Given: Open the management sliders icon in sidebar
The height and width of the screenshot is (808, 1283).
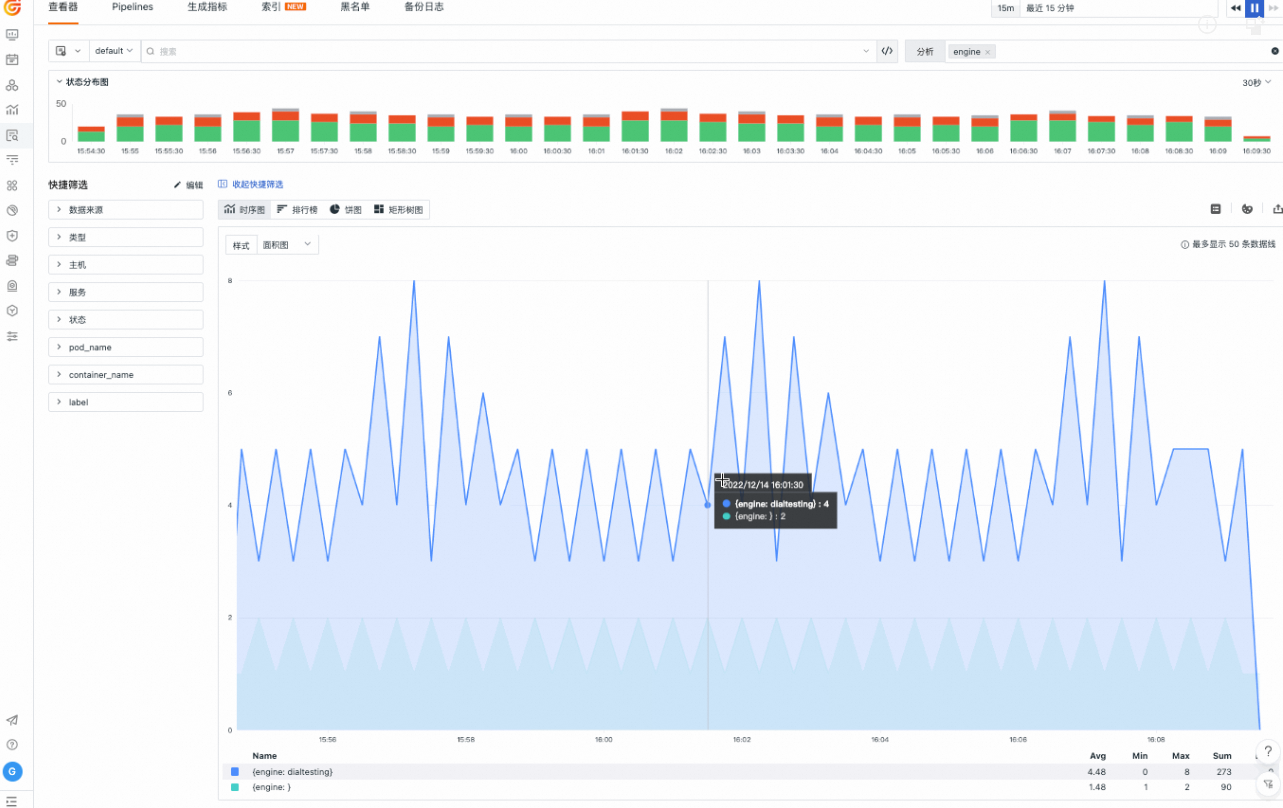Looking at the screenshot, I should 12,336.
